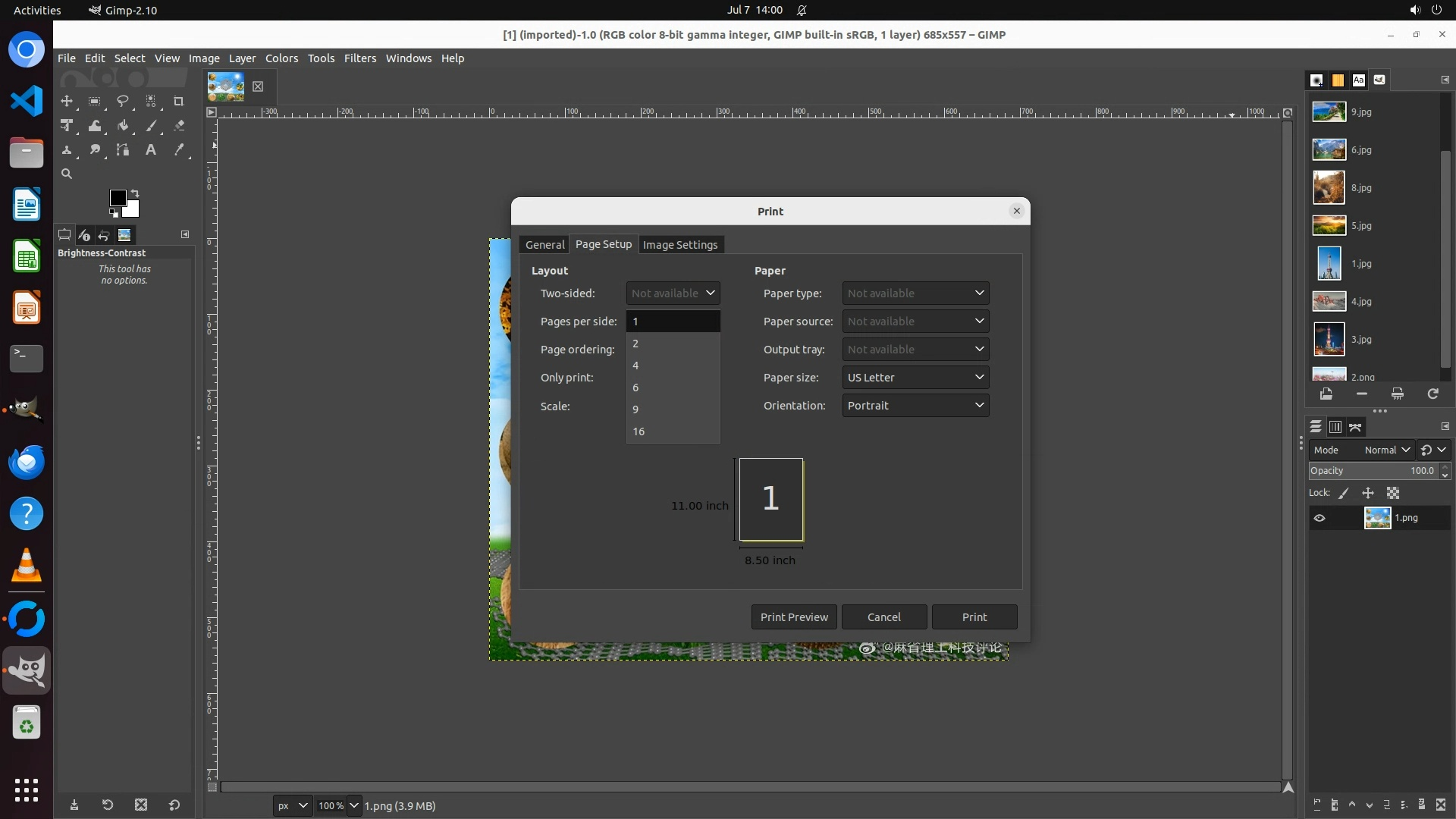Viewport: 1456px width, 819px height.
Task: Toggle visibility of the 1.png layer
Action: point(1319,518)
